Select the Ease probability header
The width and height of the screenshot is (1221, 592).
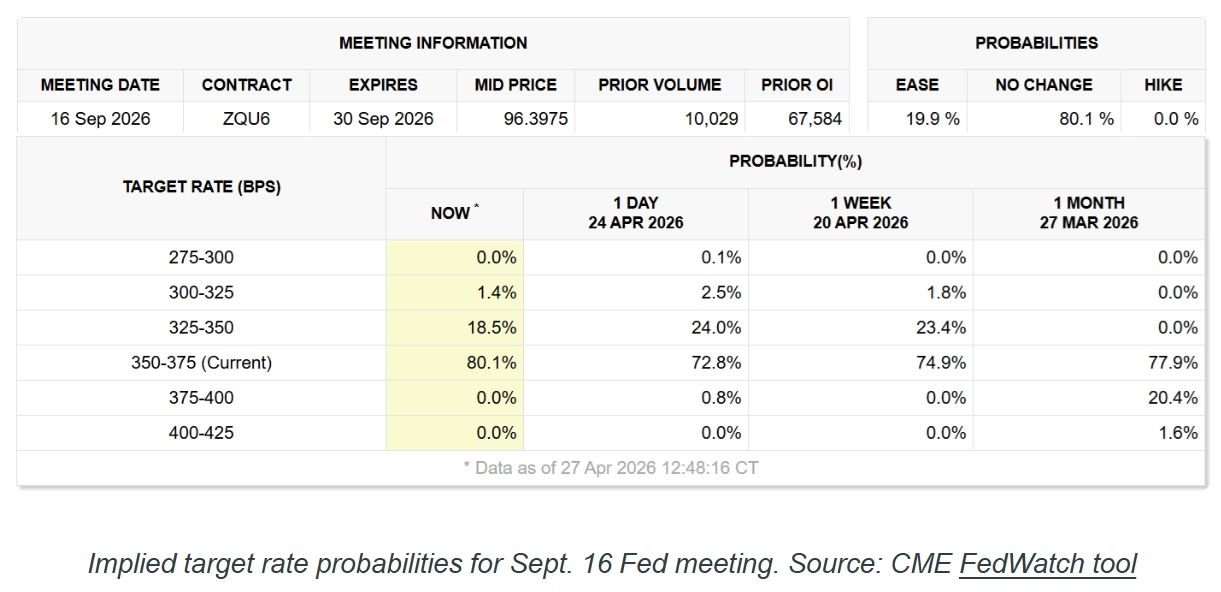[x=916, y=85]
